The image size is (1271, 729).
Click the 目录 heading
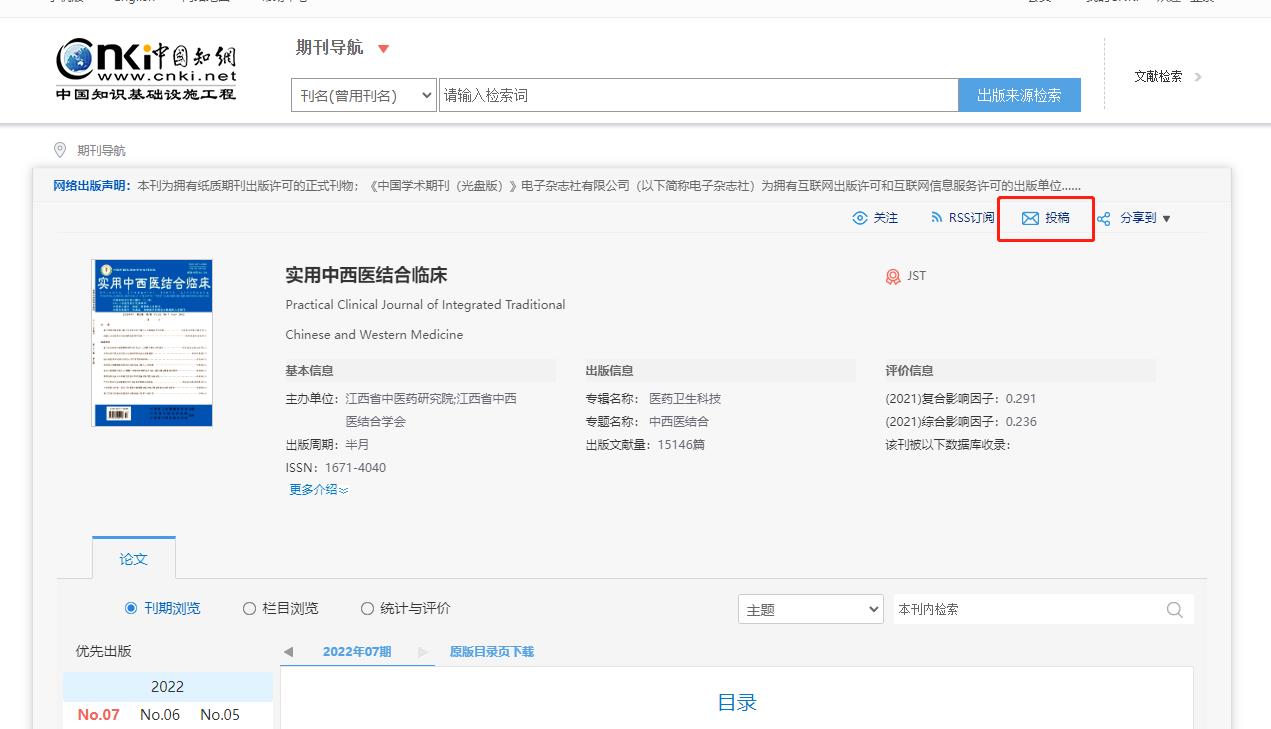[737, 703]
